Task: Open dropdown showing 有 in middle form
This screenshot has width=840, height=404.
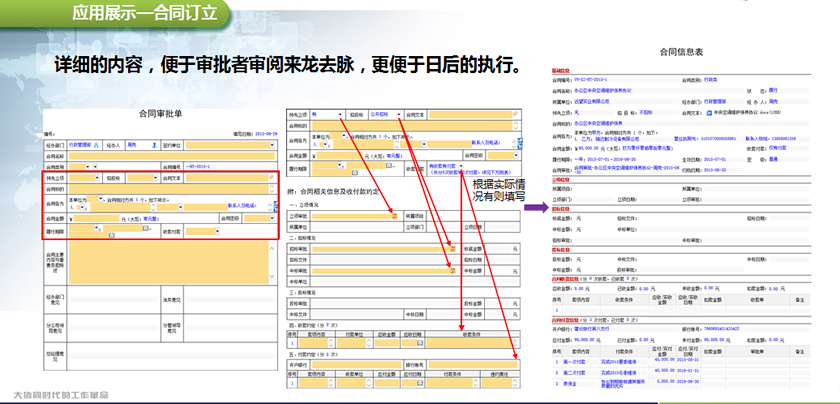Action: point(340,115)
